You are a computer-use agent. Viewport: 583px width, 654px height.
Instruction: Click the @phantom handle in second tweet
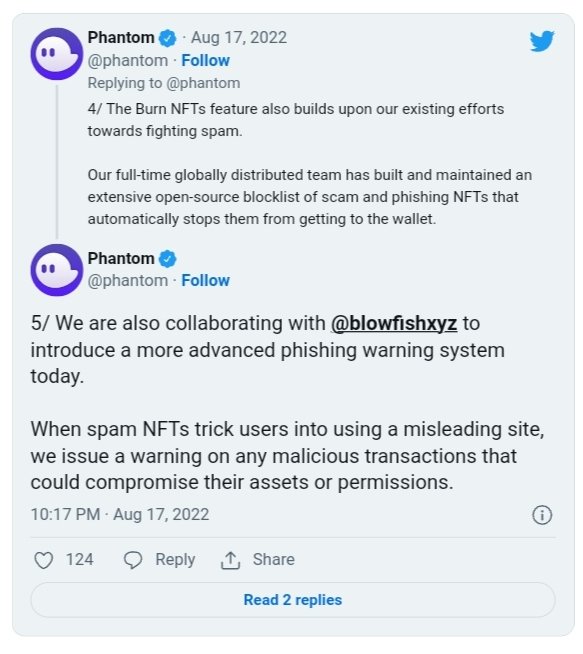128,281
